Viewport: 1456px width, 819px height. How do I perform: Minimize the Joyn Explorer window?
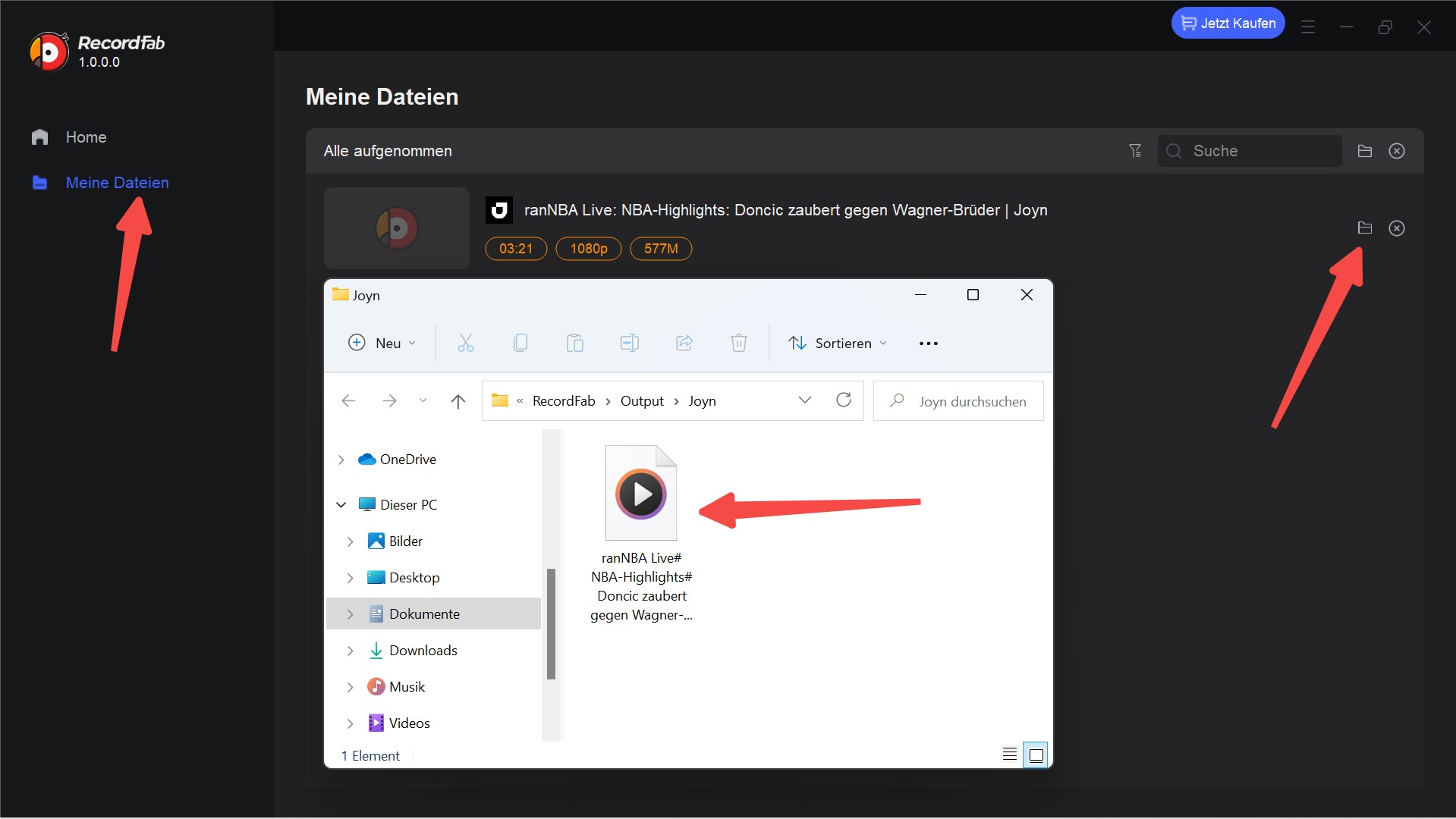point(920,295)
